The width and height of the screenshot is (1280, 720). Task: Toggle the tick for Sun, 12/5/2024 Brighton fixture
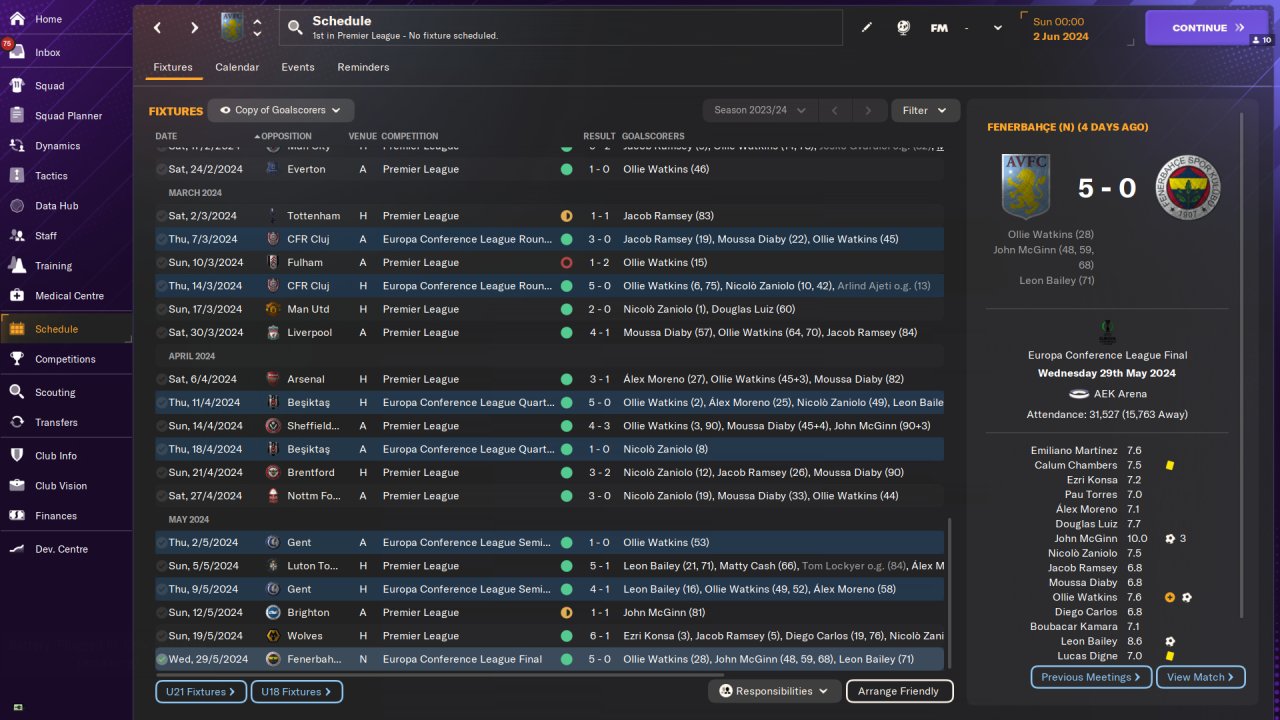[x=162, y=613]
